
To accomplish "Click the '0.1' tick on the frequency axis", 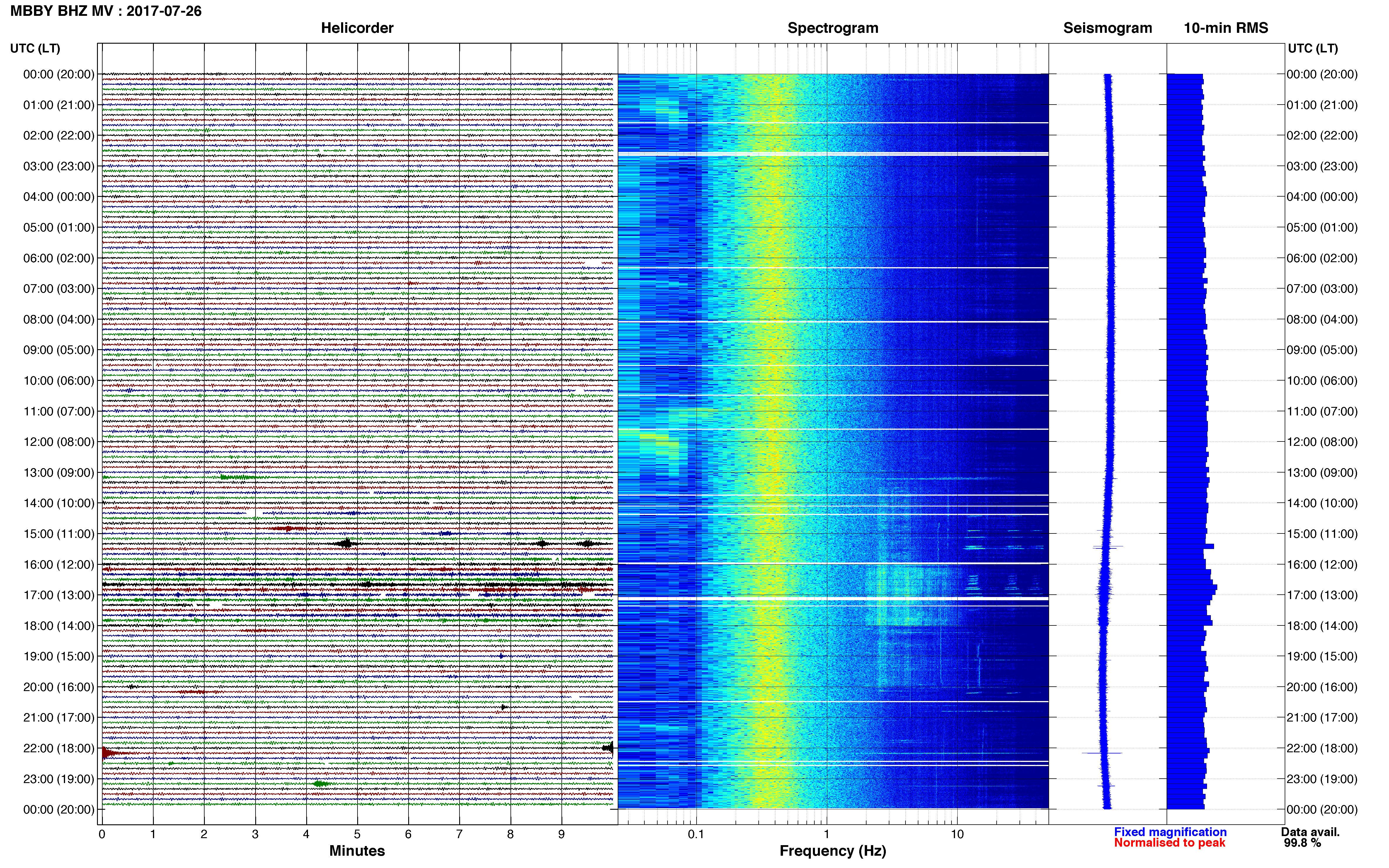I will (696, 835).
